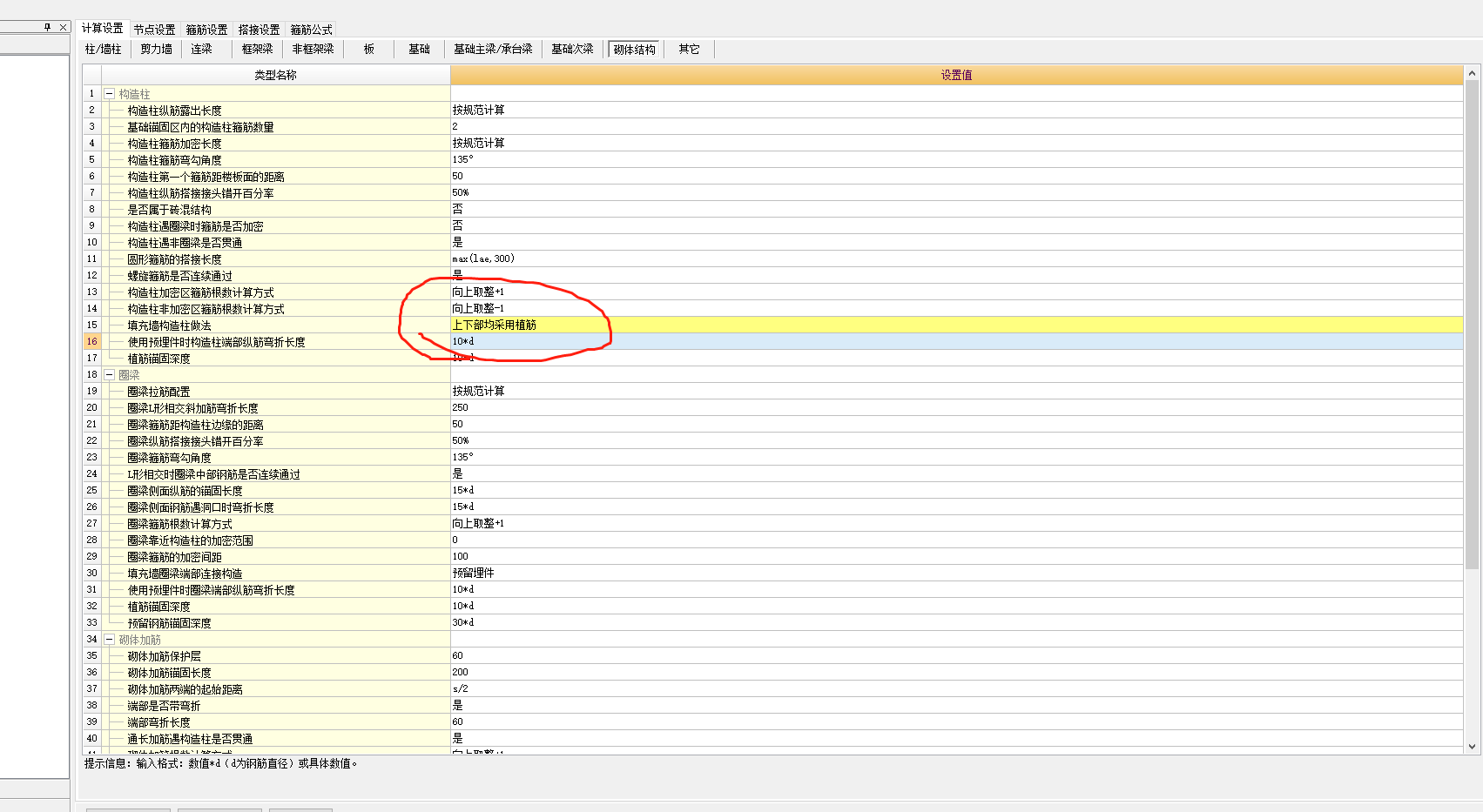Select row 螺旋箍筋是否连续通过
Screen dimensions: 1483x812
pos(179,276)
